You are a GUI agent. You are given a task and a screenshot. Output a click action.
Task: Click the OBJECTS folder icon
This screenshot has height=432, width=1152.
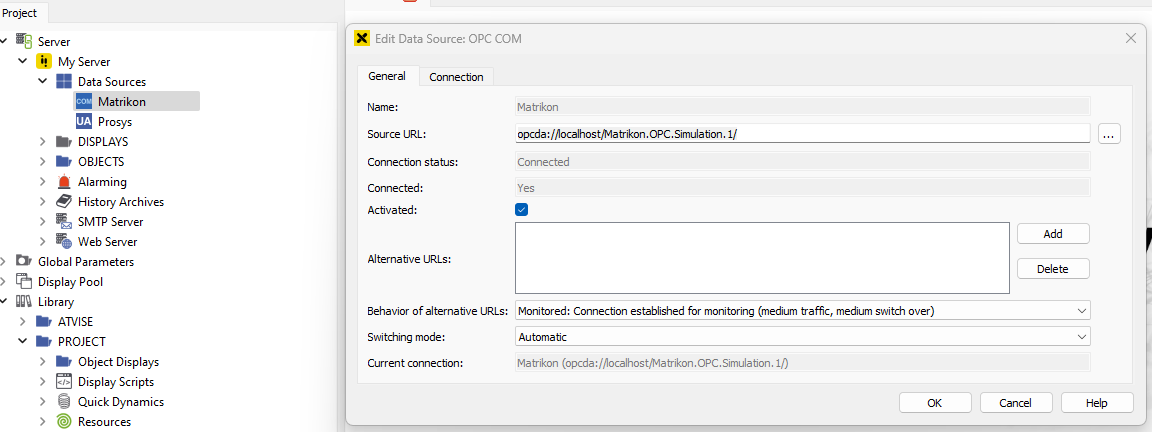click(64, 161)
